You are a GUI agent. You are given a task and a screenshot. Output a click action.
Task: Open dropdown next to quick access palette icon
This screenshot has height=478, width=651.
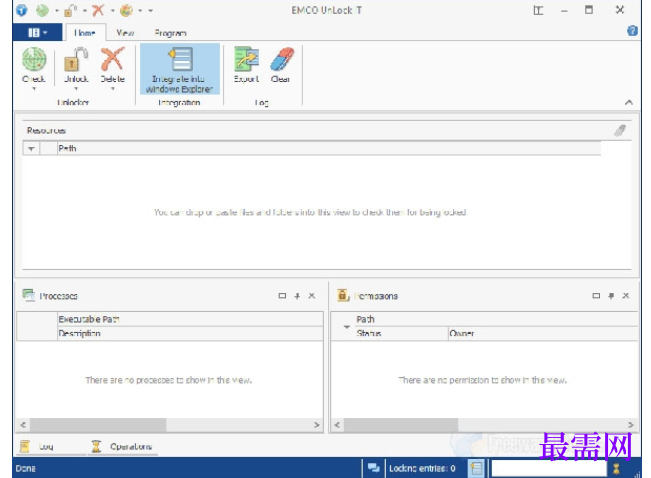pos(140,11)
